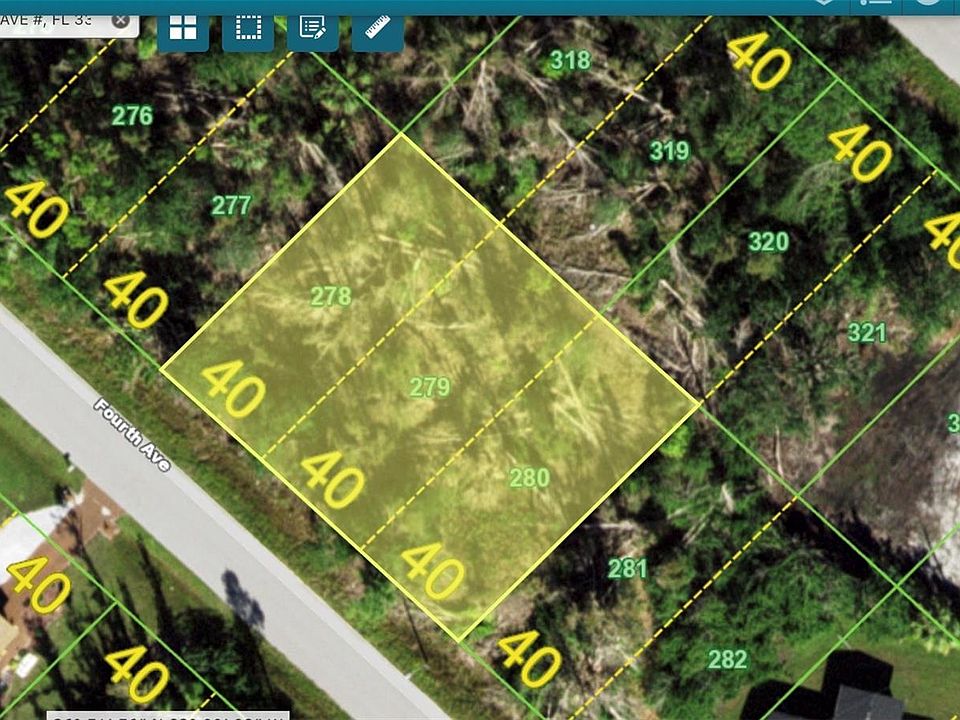Open the basemap gallery grid tool
The image size is (960, 720).
pyautogui.click(x=183, y=28)
